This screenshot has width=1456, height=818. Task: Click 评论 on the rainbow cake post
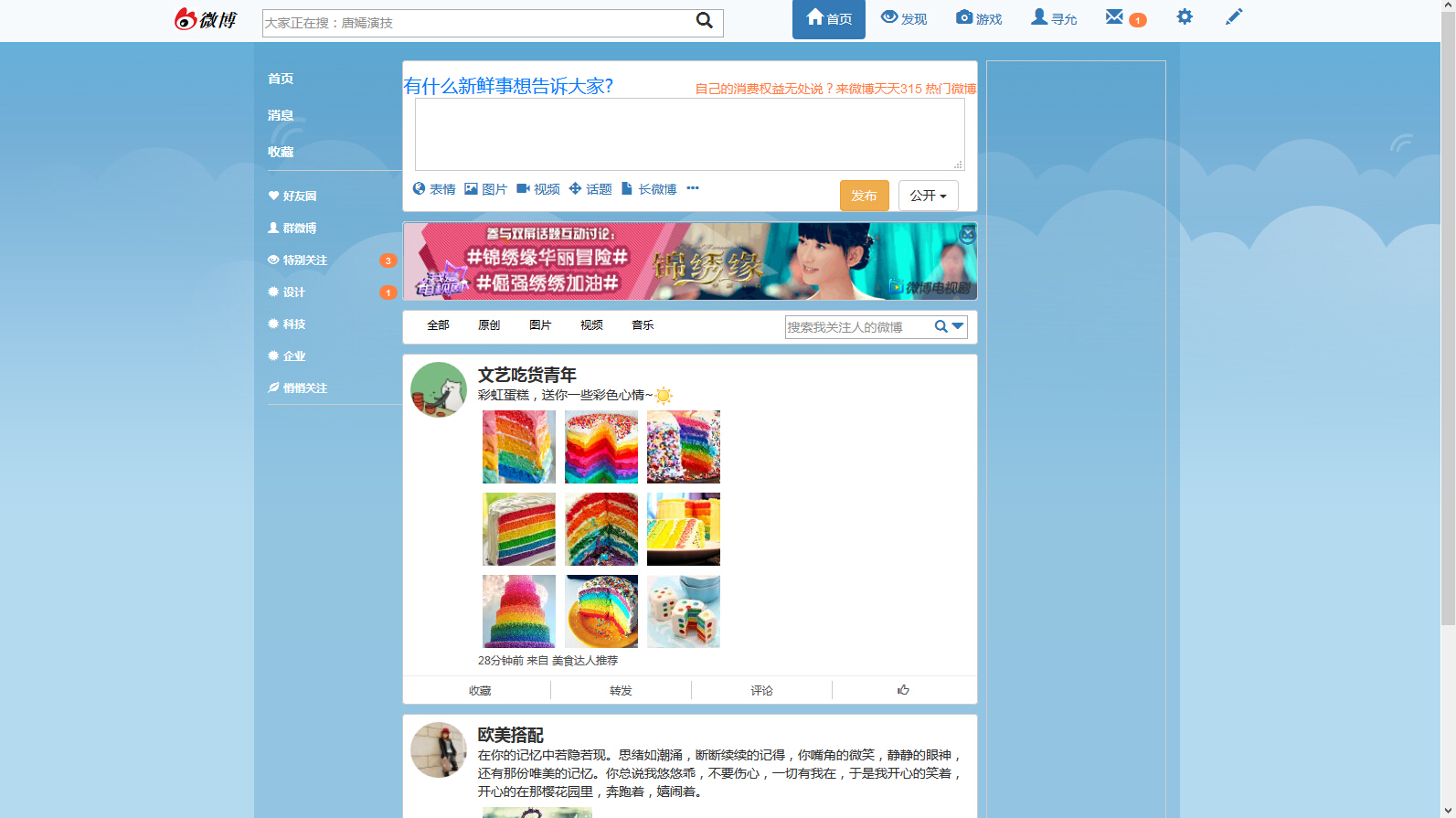761,691
